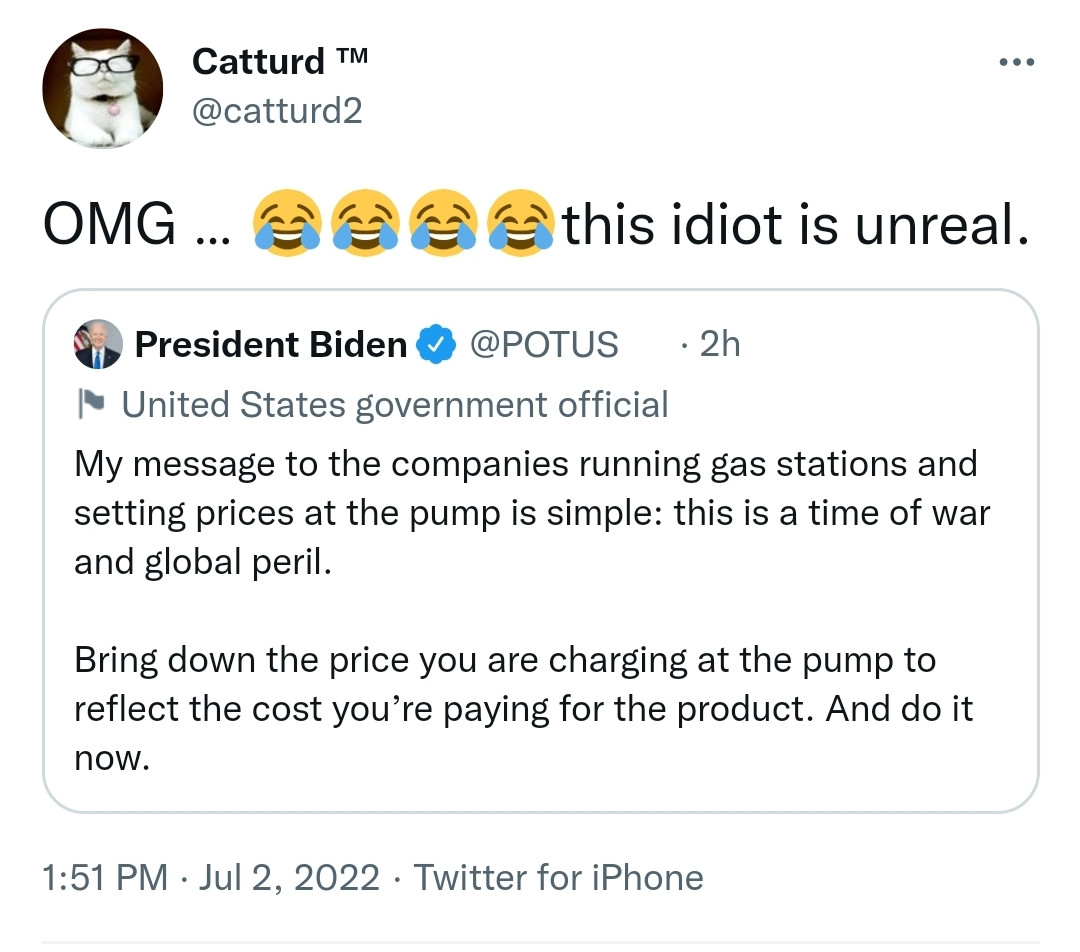Click the Jul 2, 2022 date

(290, 878)
